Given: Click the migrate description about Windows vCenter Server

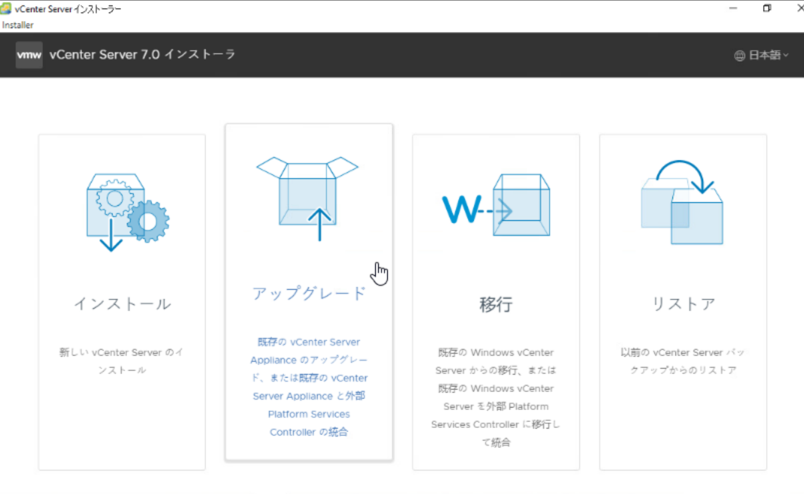Looking at the screenshot, I should tap(496, 397).
